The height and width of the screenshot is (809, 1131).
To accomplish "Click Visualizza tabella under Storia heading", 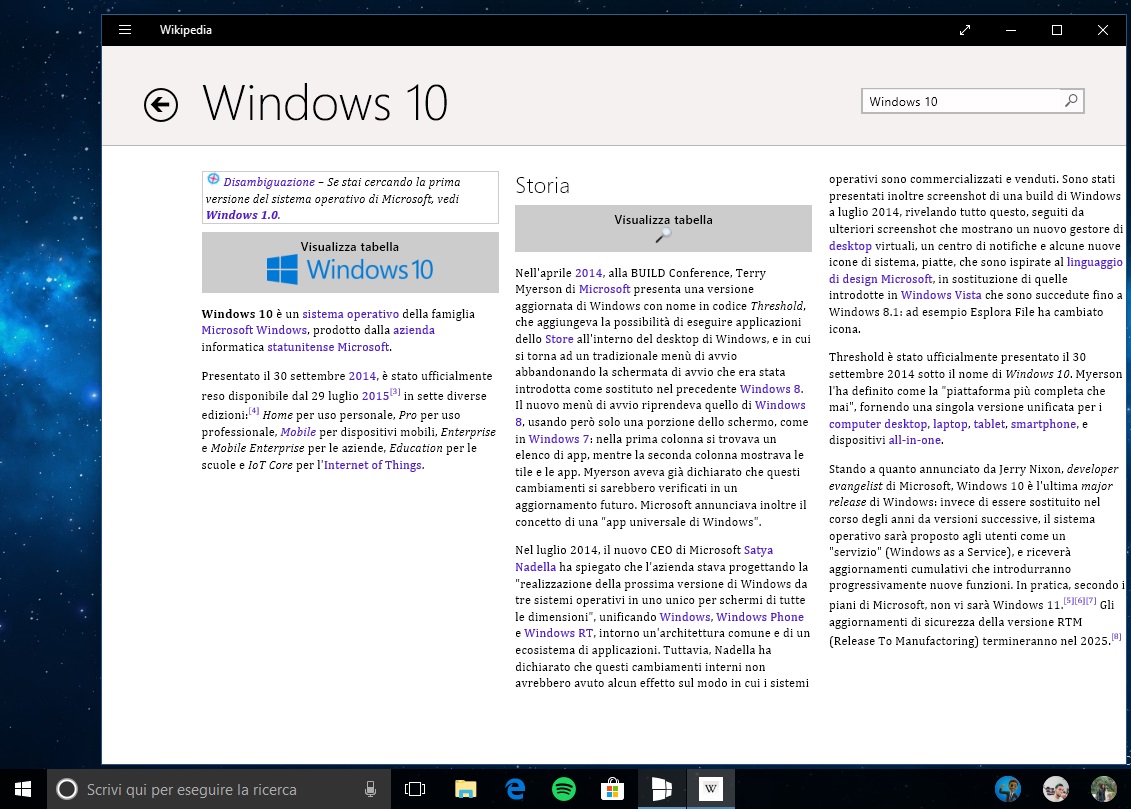I will click(x=663, y=228).
